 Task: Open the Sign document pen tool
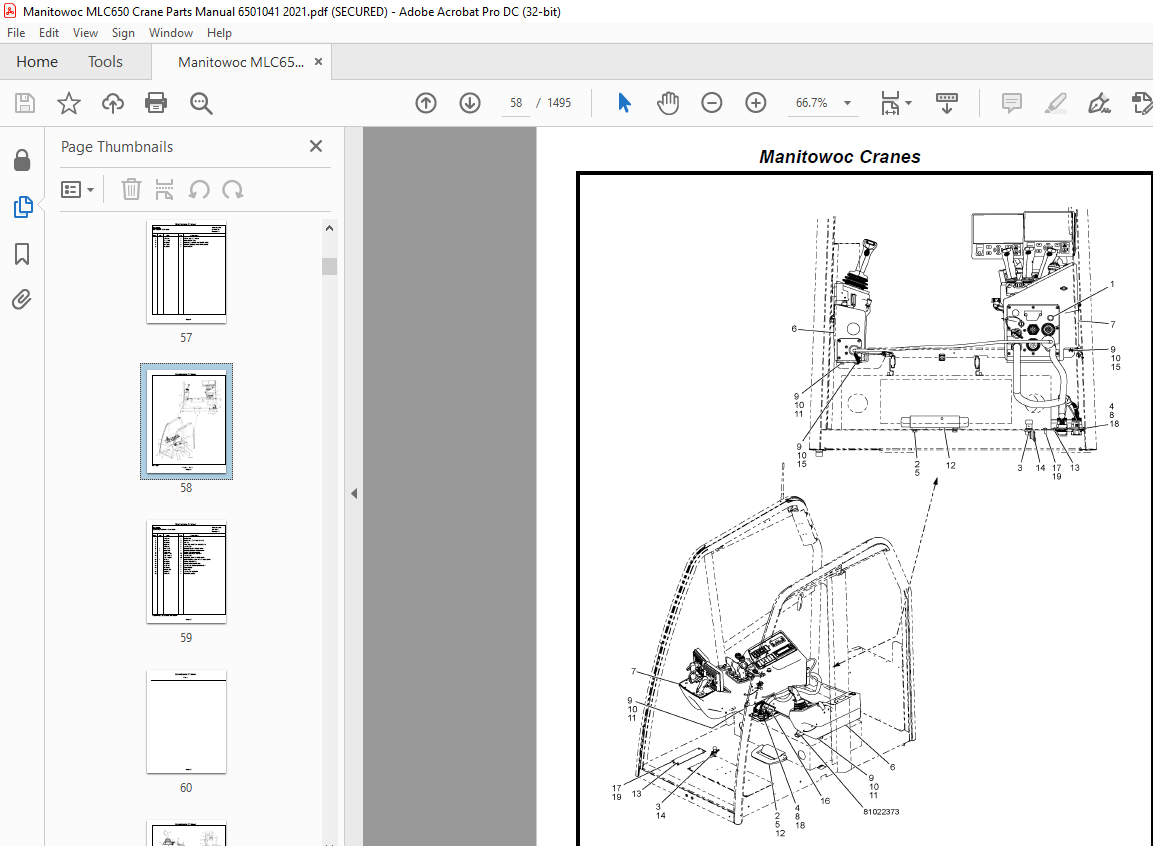click(x=1099, y=103)
